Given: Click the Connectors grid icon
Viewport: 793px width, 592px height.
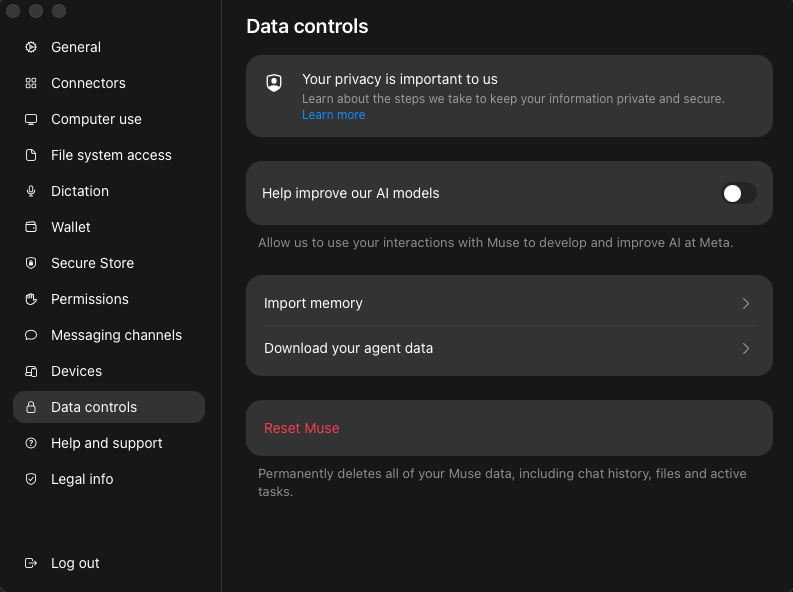Looking at the screenshot, I should click(31, 83).
